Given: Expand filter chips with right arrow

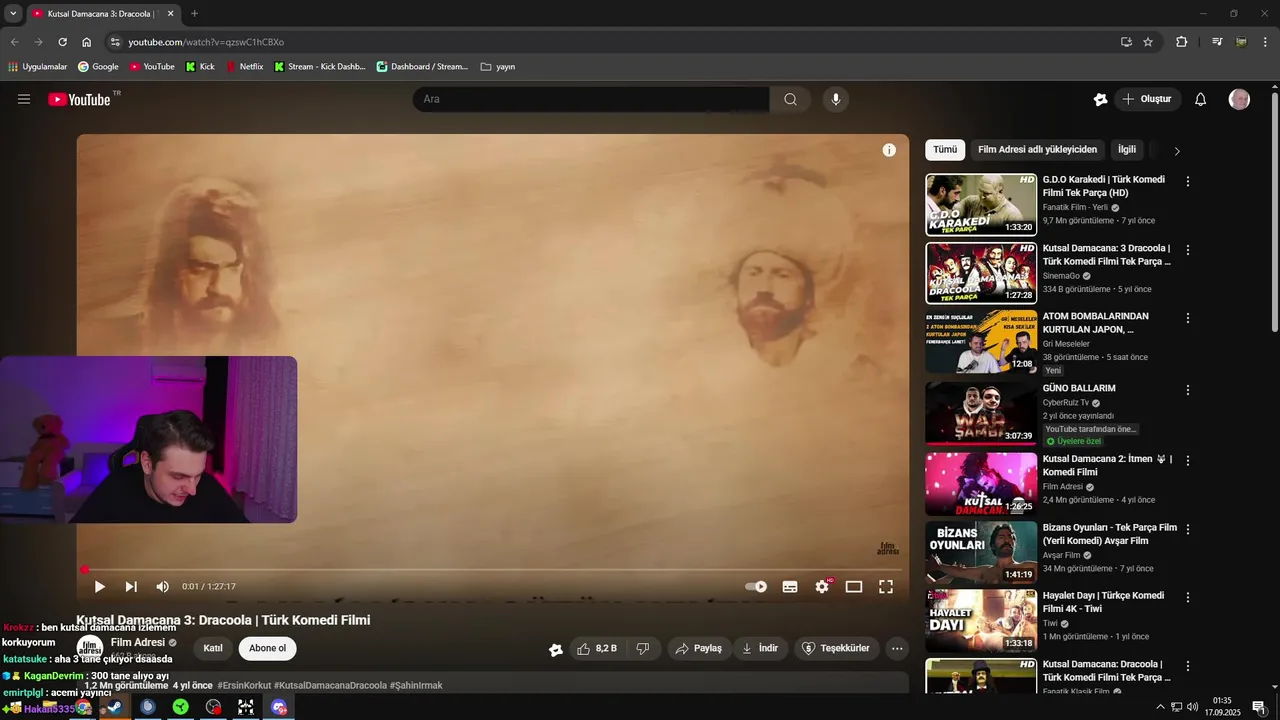Looking at the screenshot, I should pos(1177,151).
